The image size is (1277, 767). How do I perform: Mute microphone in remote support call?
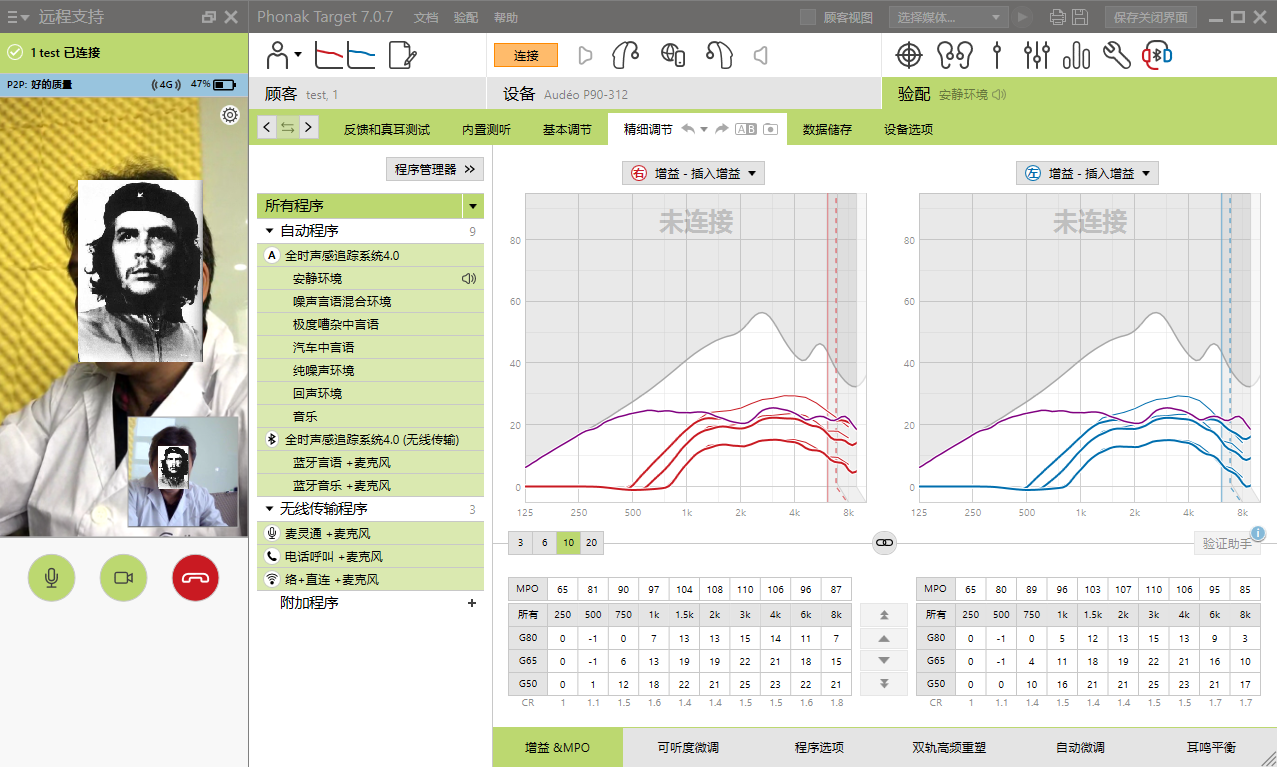[x=51, y=578]
